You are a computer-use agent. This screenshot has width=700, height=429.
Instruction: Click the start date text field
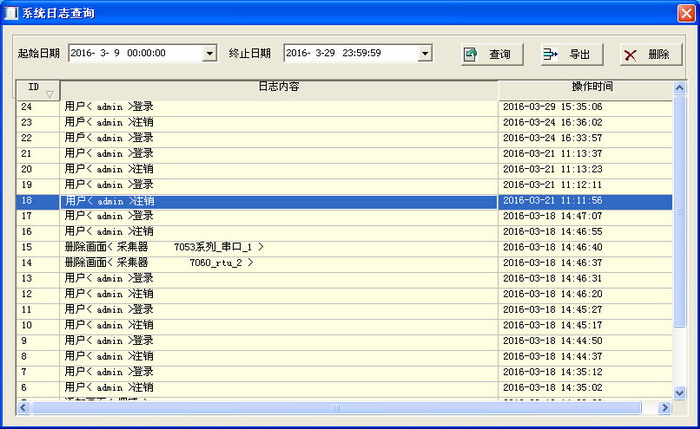(134, 53)
